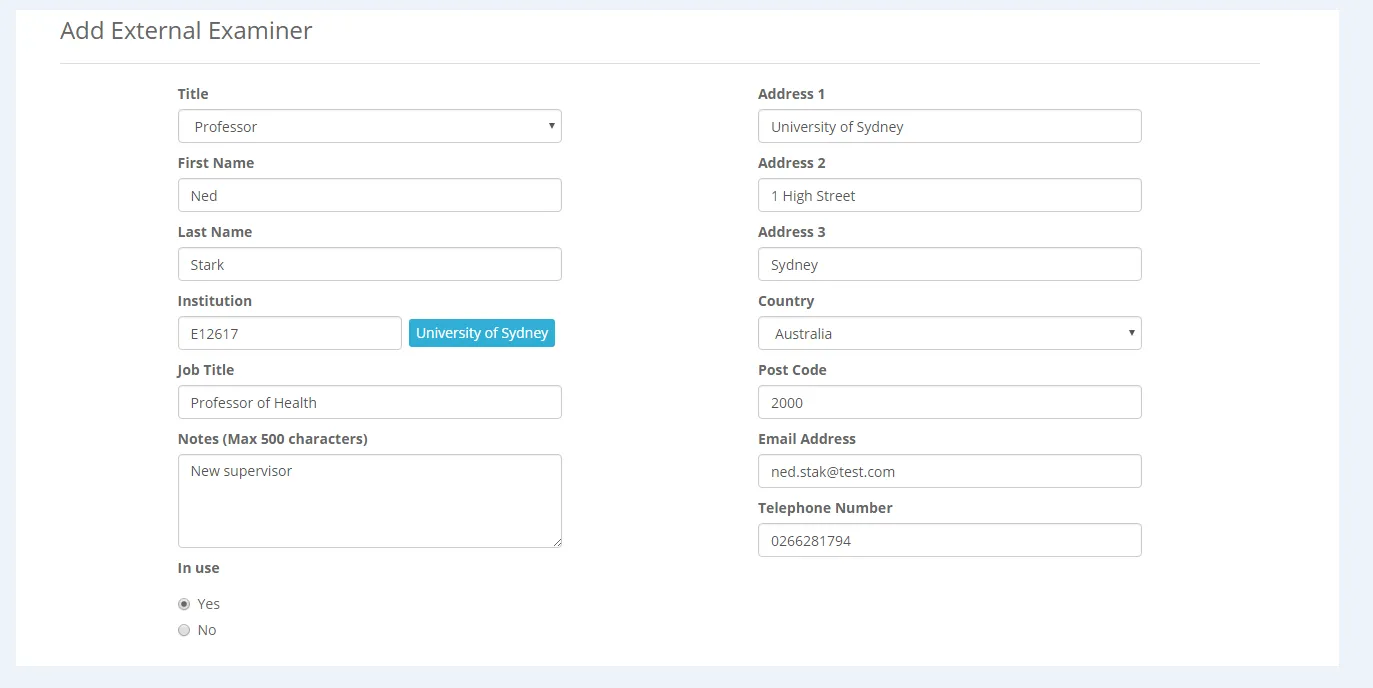Select the Last Name field showing 'Stark'
This screenshot has width=1373, height=688.
pos(369,263)
